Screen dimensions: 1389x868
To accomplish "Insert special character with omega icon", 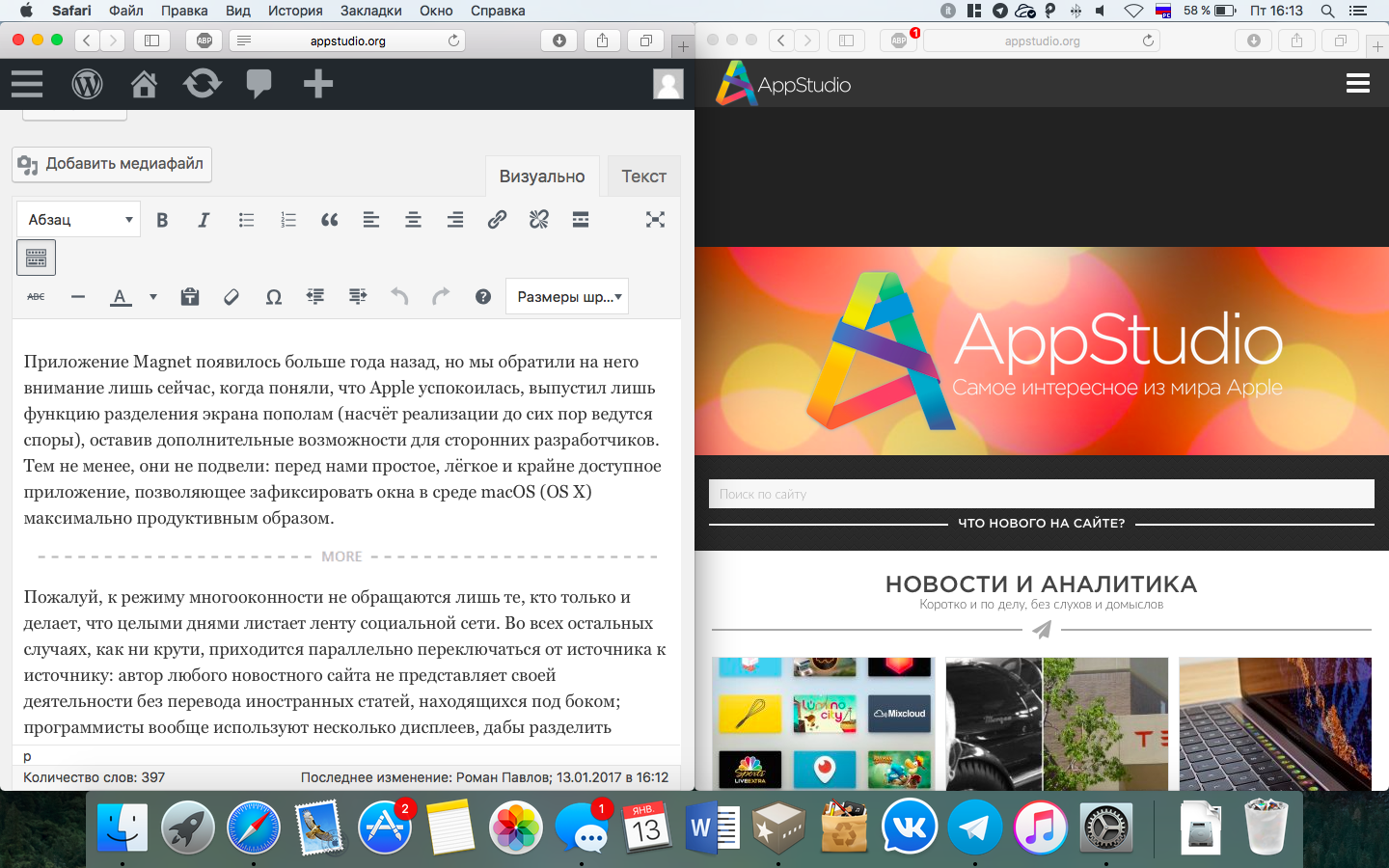I will pos(273,297).
